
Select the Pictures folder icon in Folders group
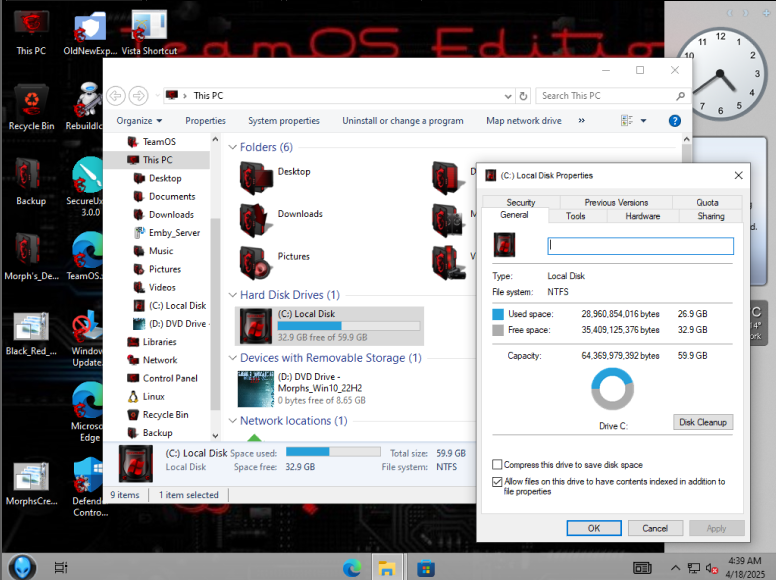256,263
